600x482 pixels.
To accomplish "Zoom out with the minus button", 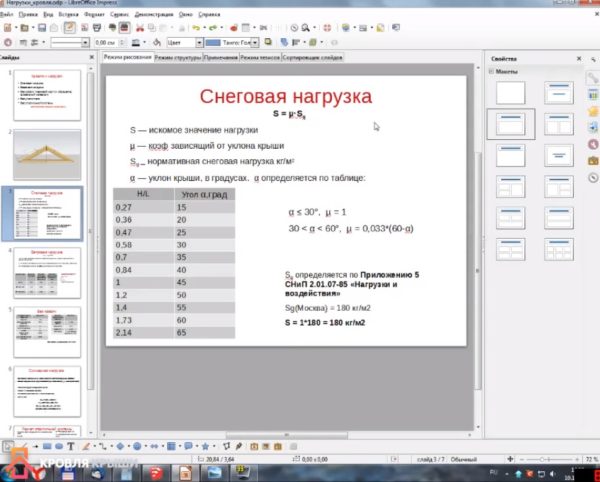I will pos(522,459).
